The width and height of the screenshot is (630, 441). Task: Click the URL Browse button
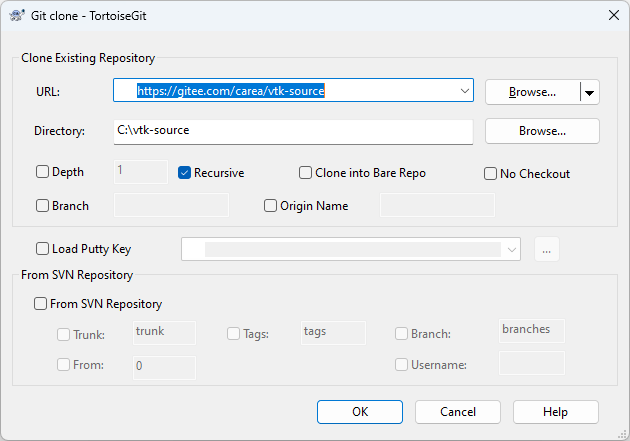tap(532, 92)
